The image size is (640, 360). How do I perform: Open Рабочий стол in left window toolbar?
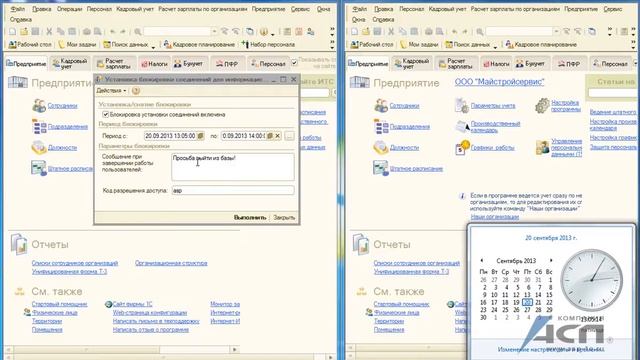point(30,44)
